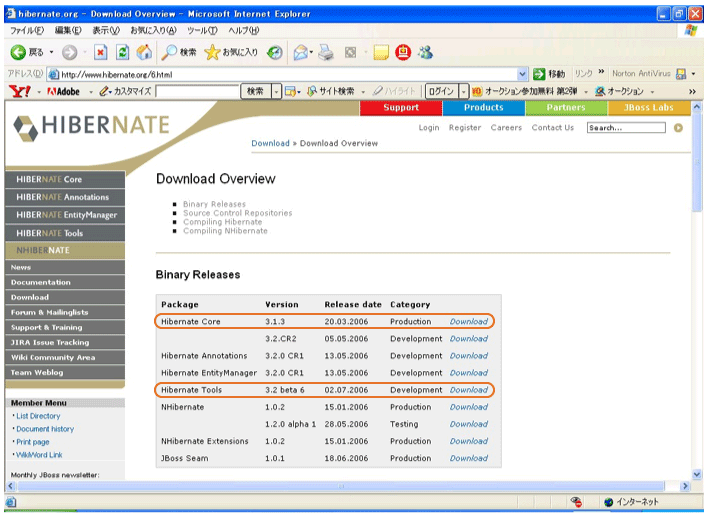Click the Forward arrow button
710x519 pixels.
click(69, 53)
